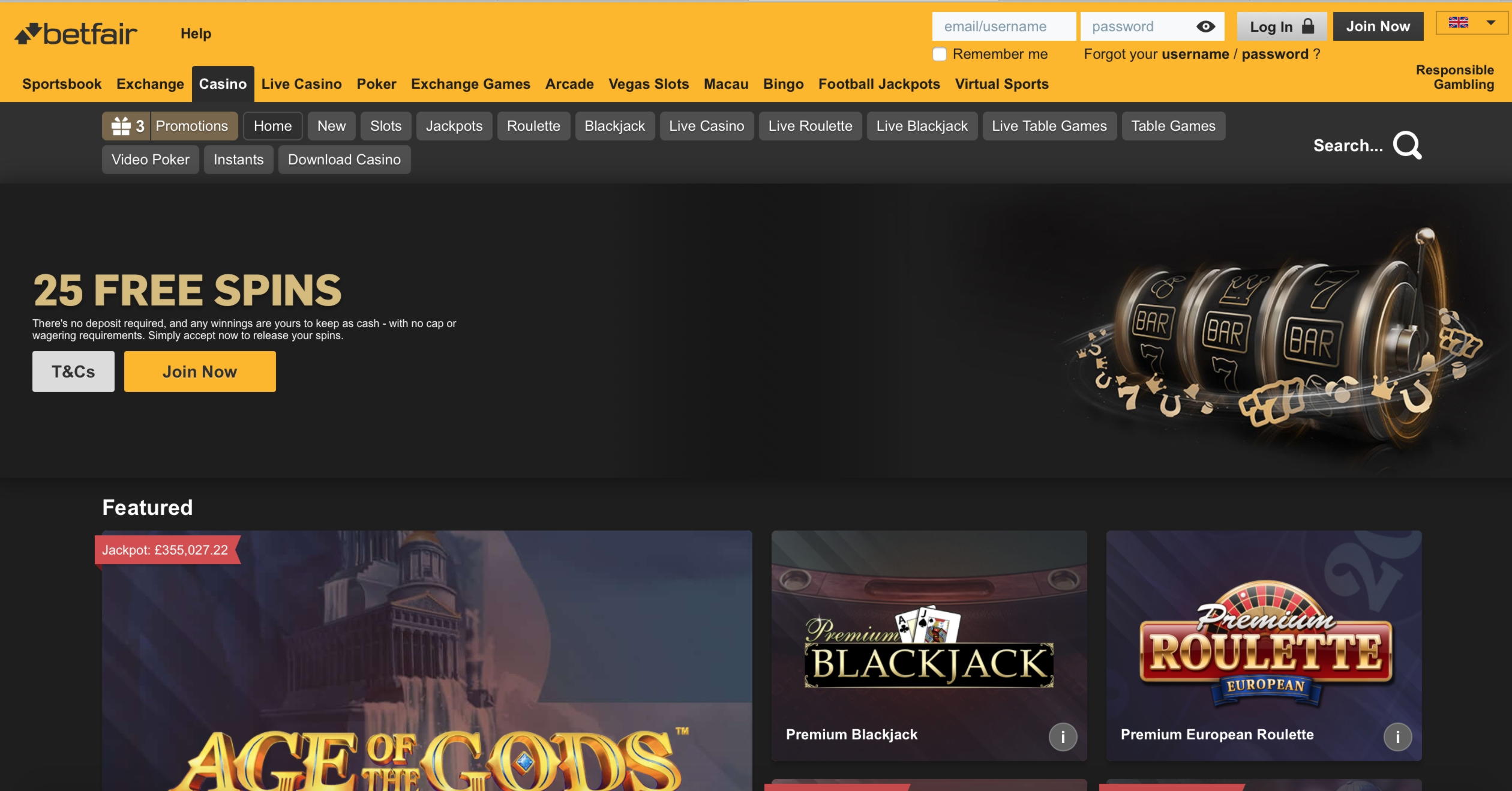
Task: Click Join Now under 25 Free Spins
Action: (200, 371)
